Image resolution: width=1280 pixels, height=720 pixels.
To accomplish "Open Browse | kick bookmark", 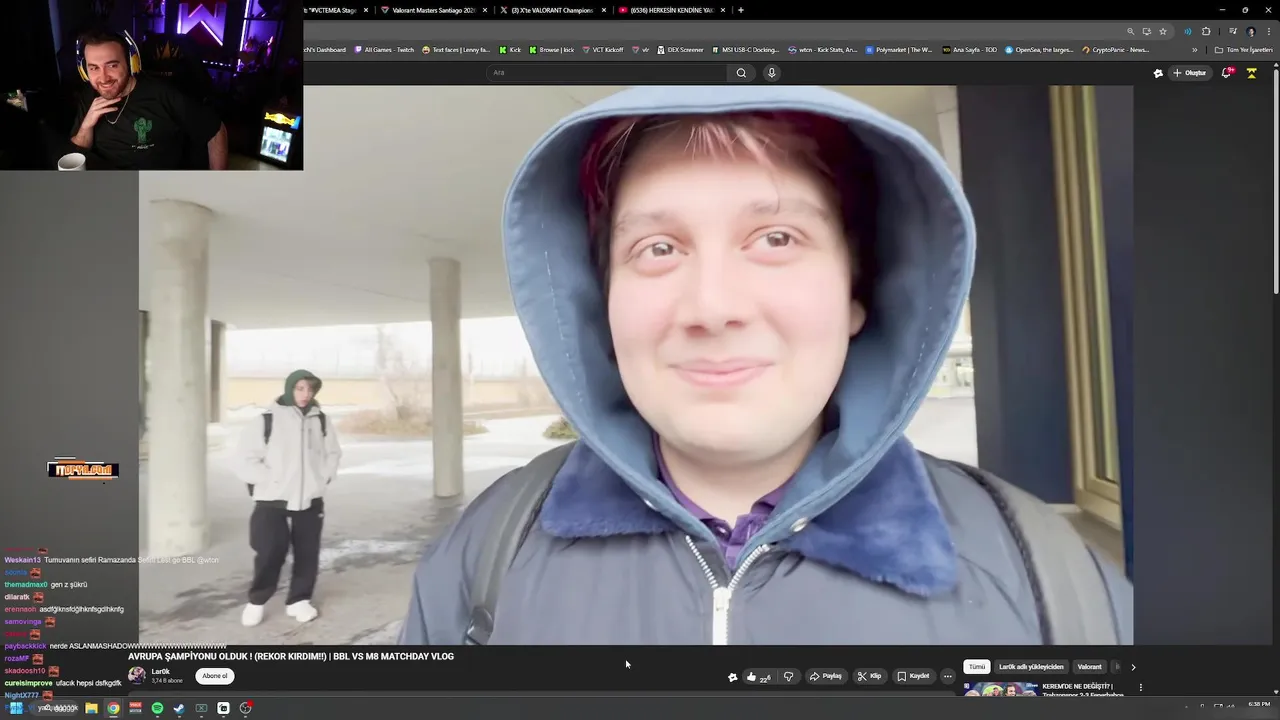I will pos(552,50).
